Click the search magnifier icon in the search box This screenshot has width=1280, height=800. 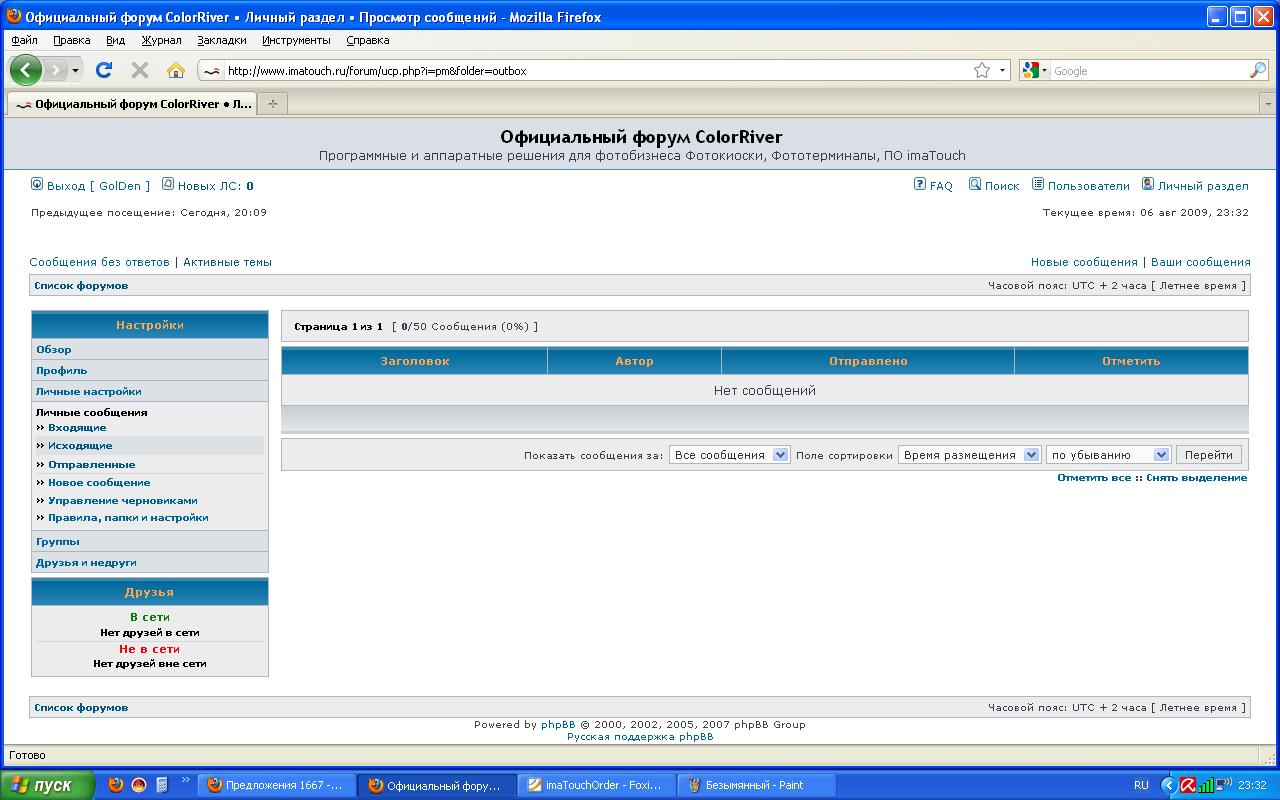pyautogui.click(x=1258, y=71)
